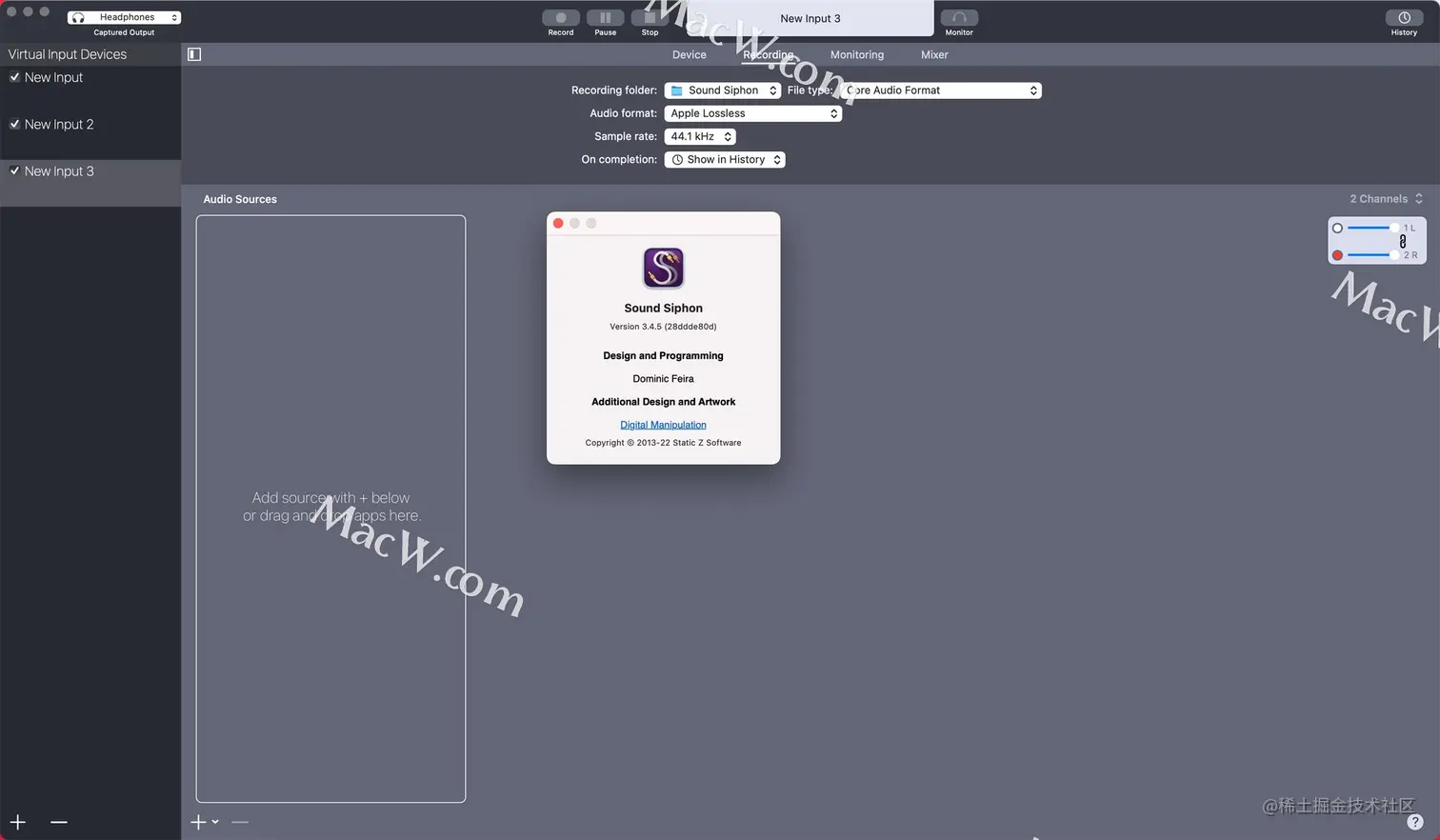Adjust the 2 R channel volume slider

click(1371, 254)
